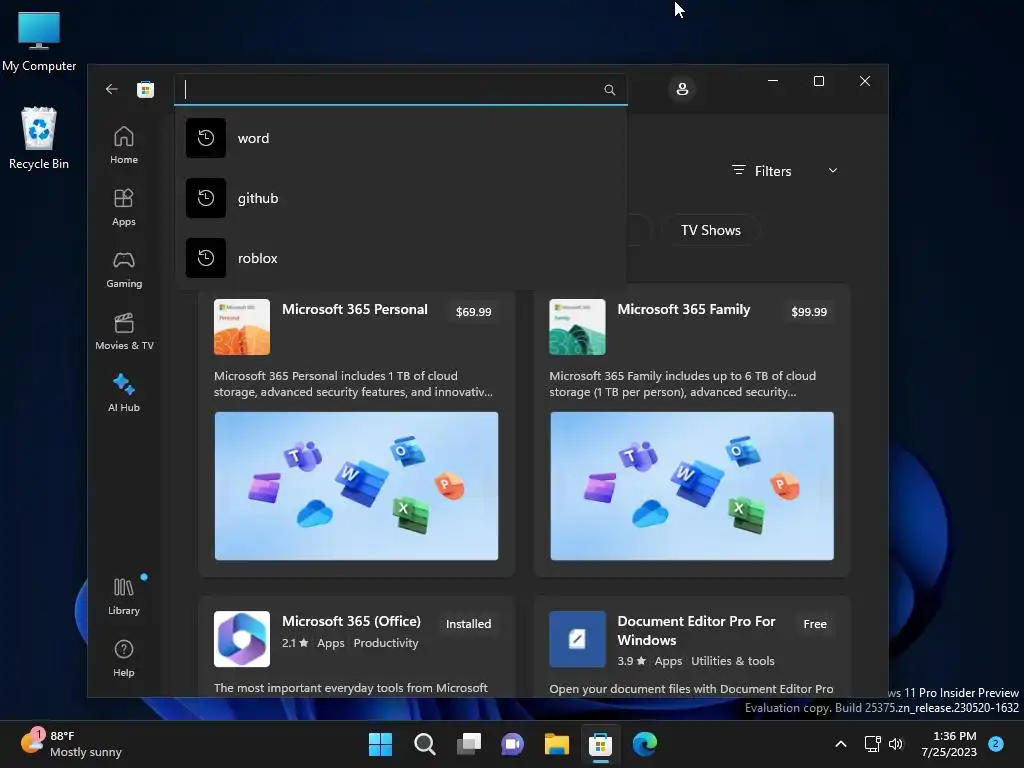
Task: Click the $99.99 price button
Action: 809,312
